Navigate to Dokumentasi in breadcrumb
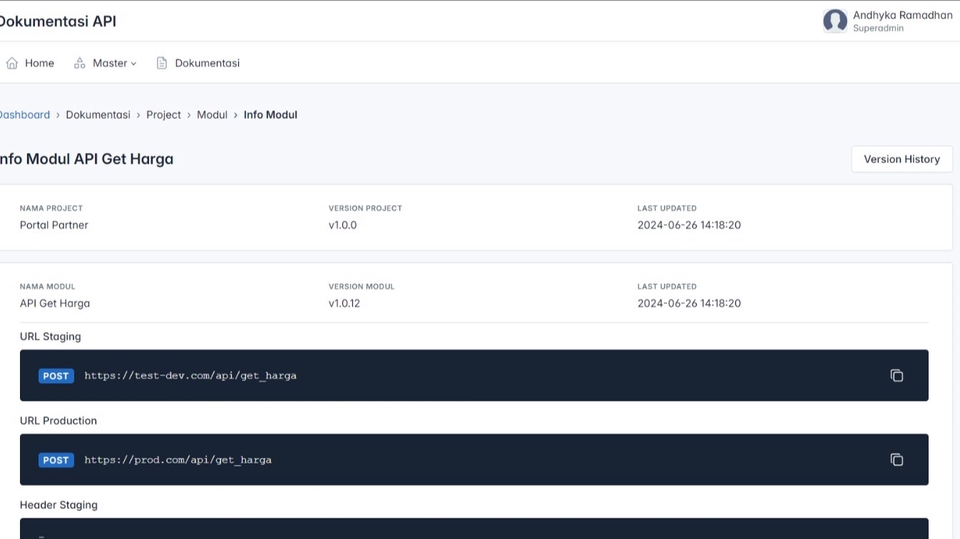 click(x=98, y=115)
